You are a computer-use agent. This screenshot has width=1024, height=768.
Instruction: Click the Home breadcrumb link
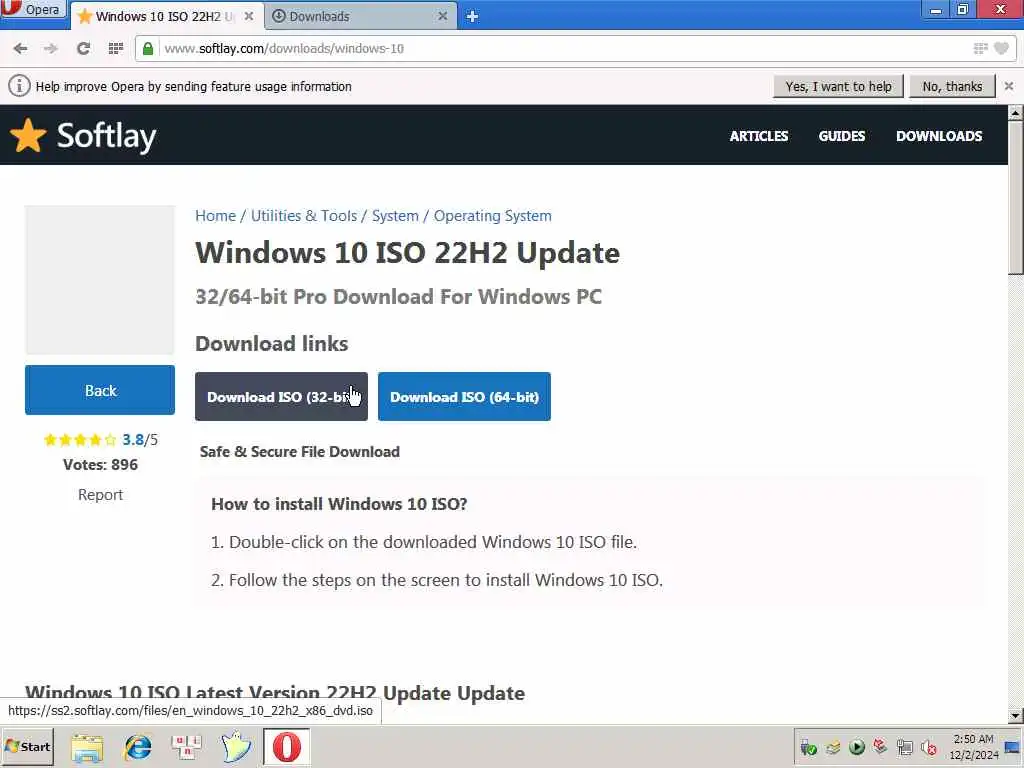pos(216,216)
